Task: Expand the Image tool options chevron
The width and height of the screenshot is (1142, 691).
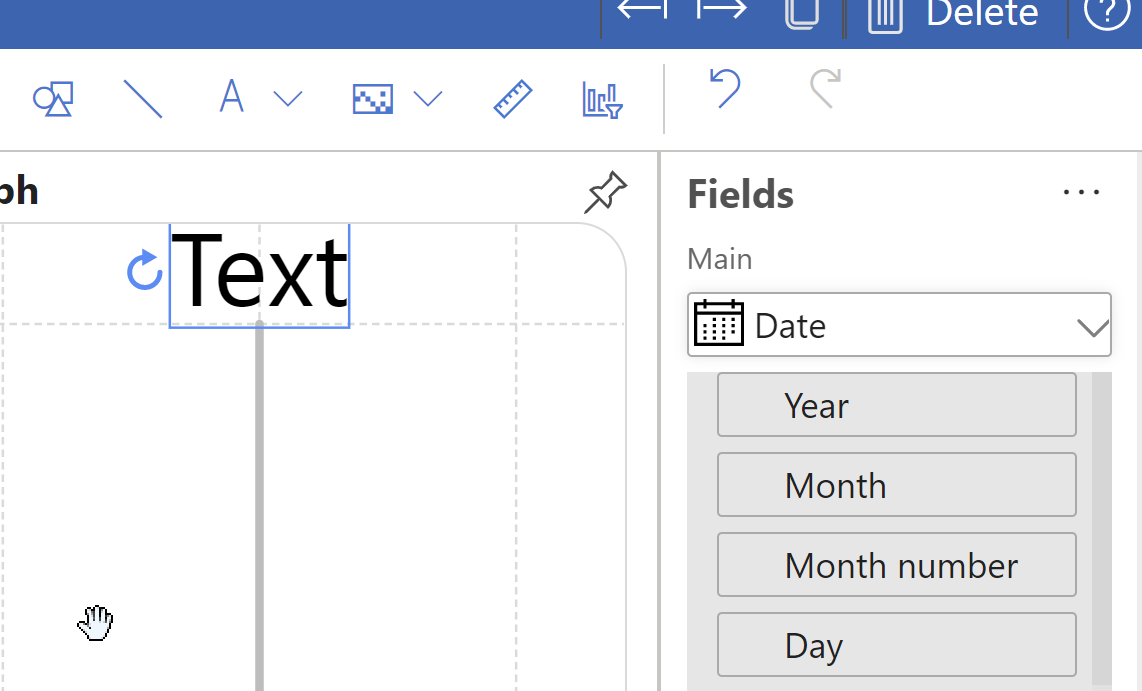Action: click(429, 99)
